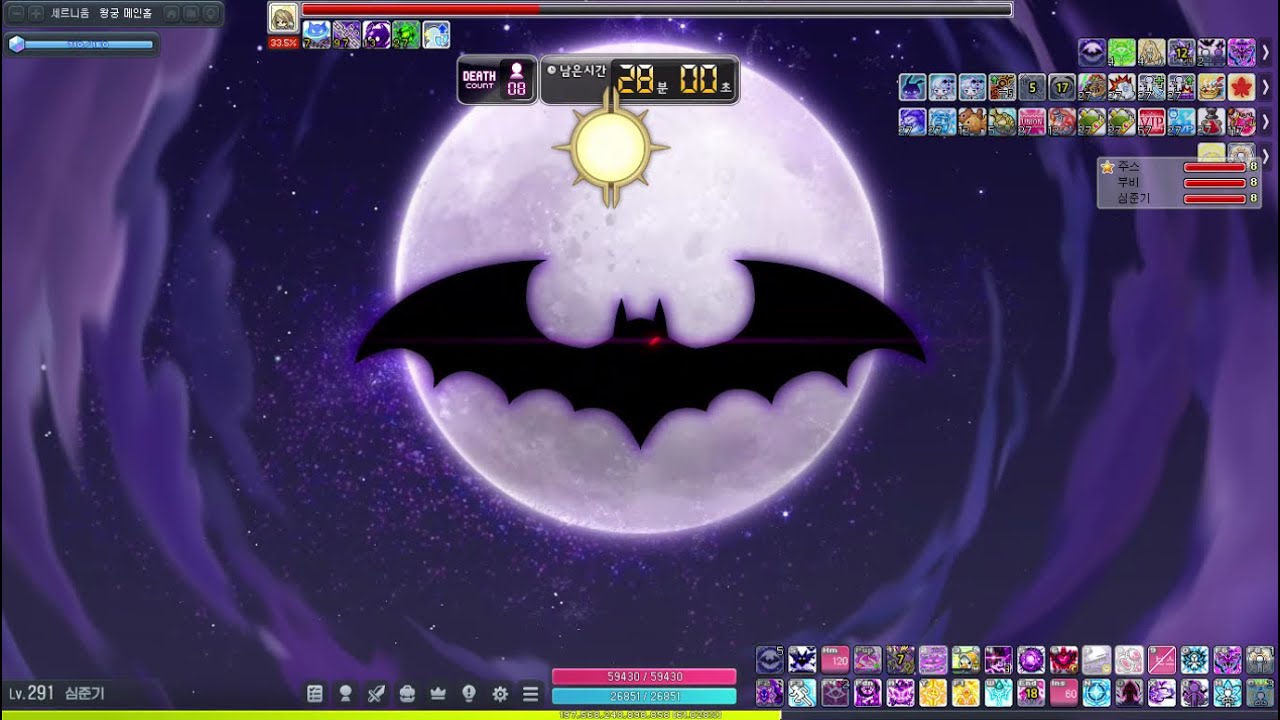The width and height of the screenshot is (1280, 720).
Task: Open the event list icon in bottom menu
Action: click(x=314, y=693)
